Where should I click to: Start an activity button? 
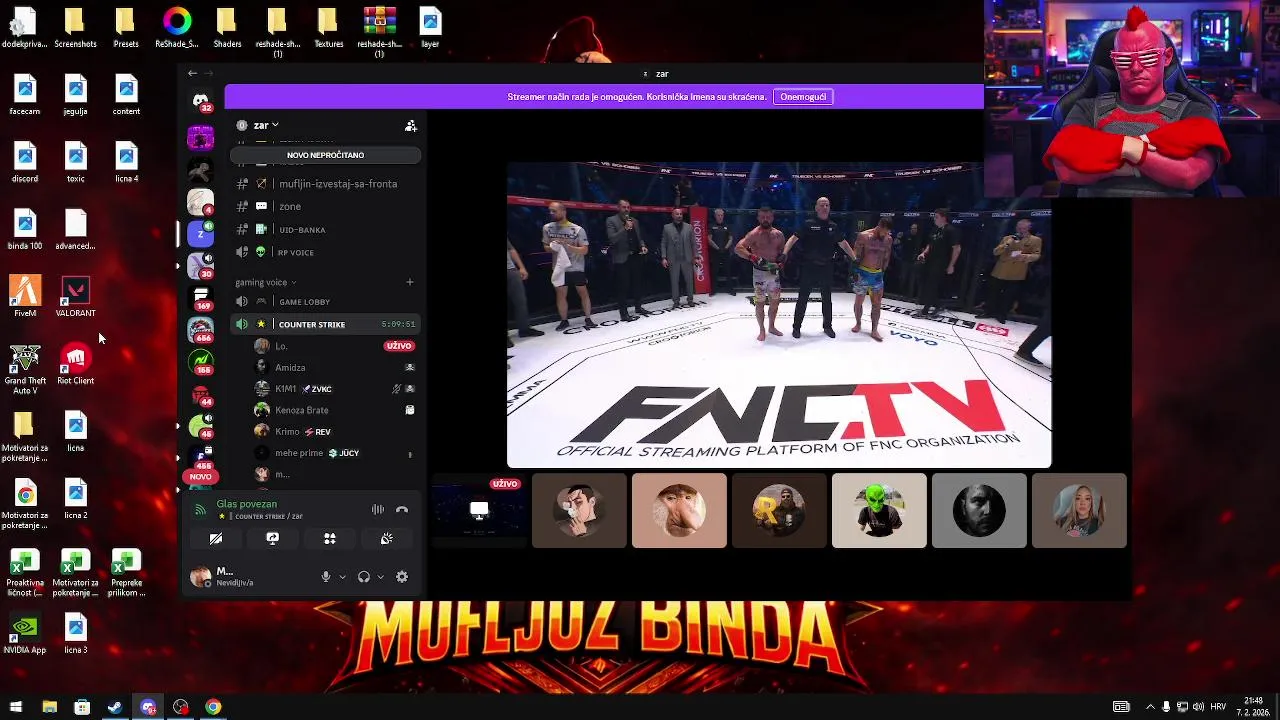(329, 538)
